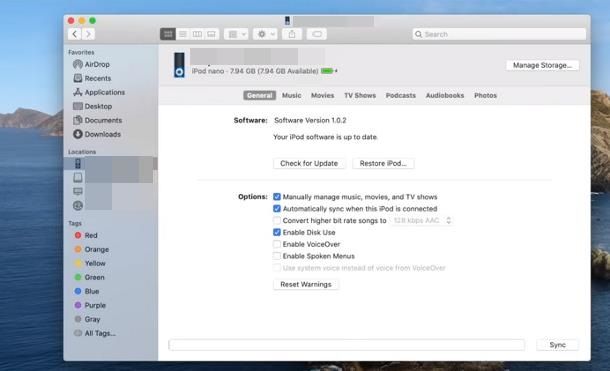Switch Finder to gallery view

pos(212,34)
